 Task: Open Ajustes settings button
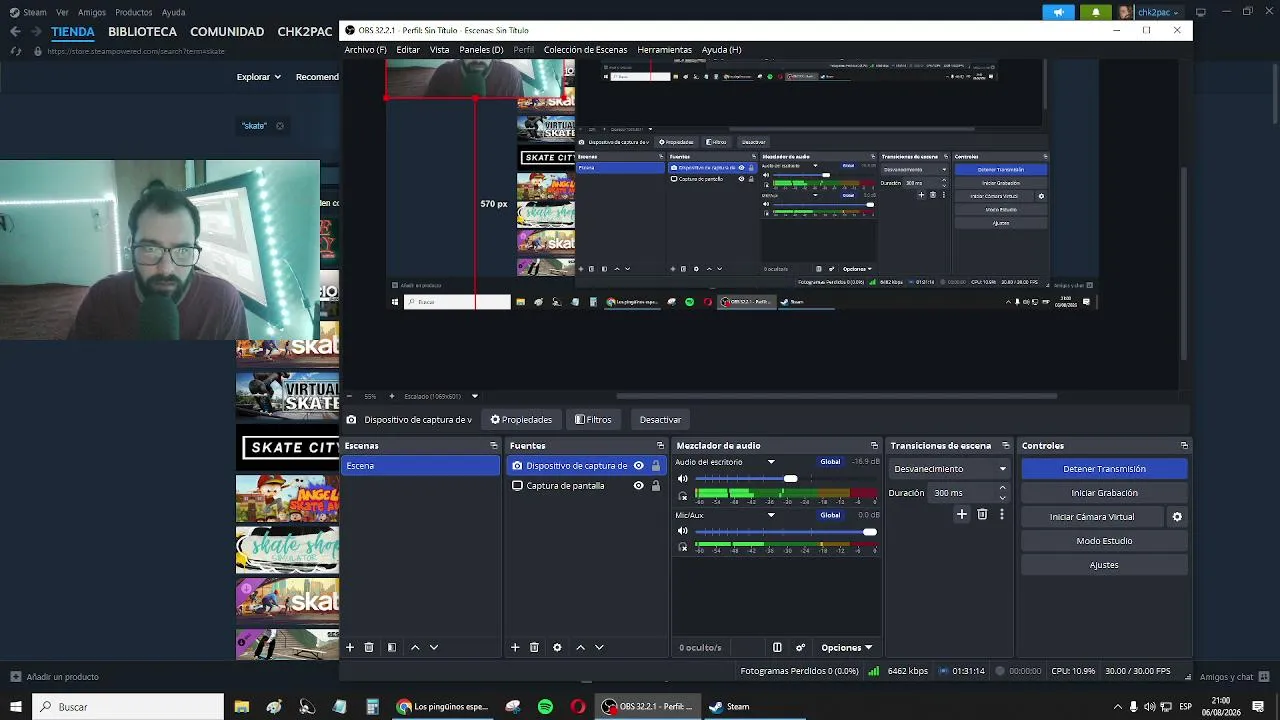click(x=1104, y=565)
